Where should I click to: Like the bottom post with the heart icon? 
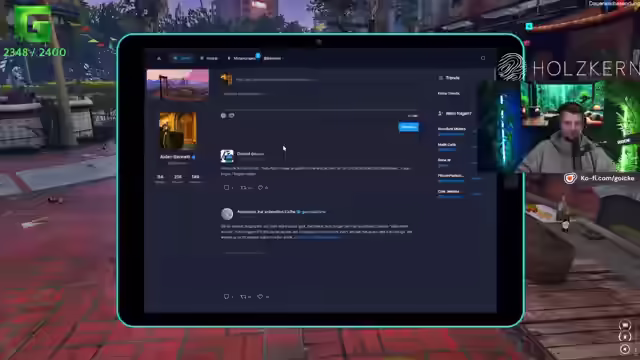[x=260, y=296]
